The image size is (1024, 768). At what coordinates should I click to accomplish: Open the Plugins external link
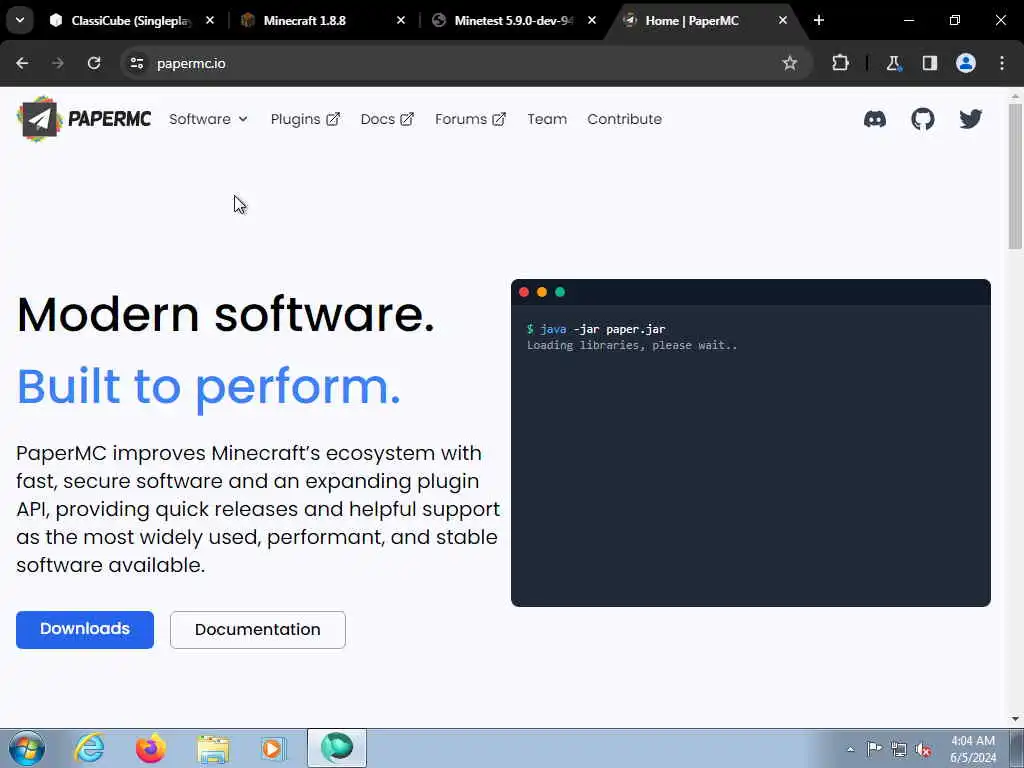click(305, 119)
